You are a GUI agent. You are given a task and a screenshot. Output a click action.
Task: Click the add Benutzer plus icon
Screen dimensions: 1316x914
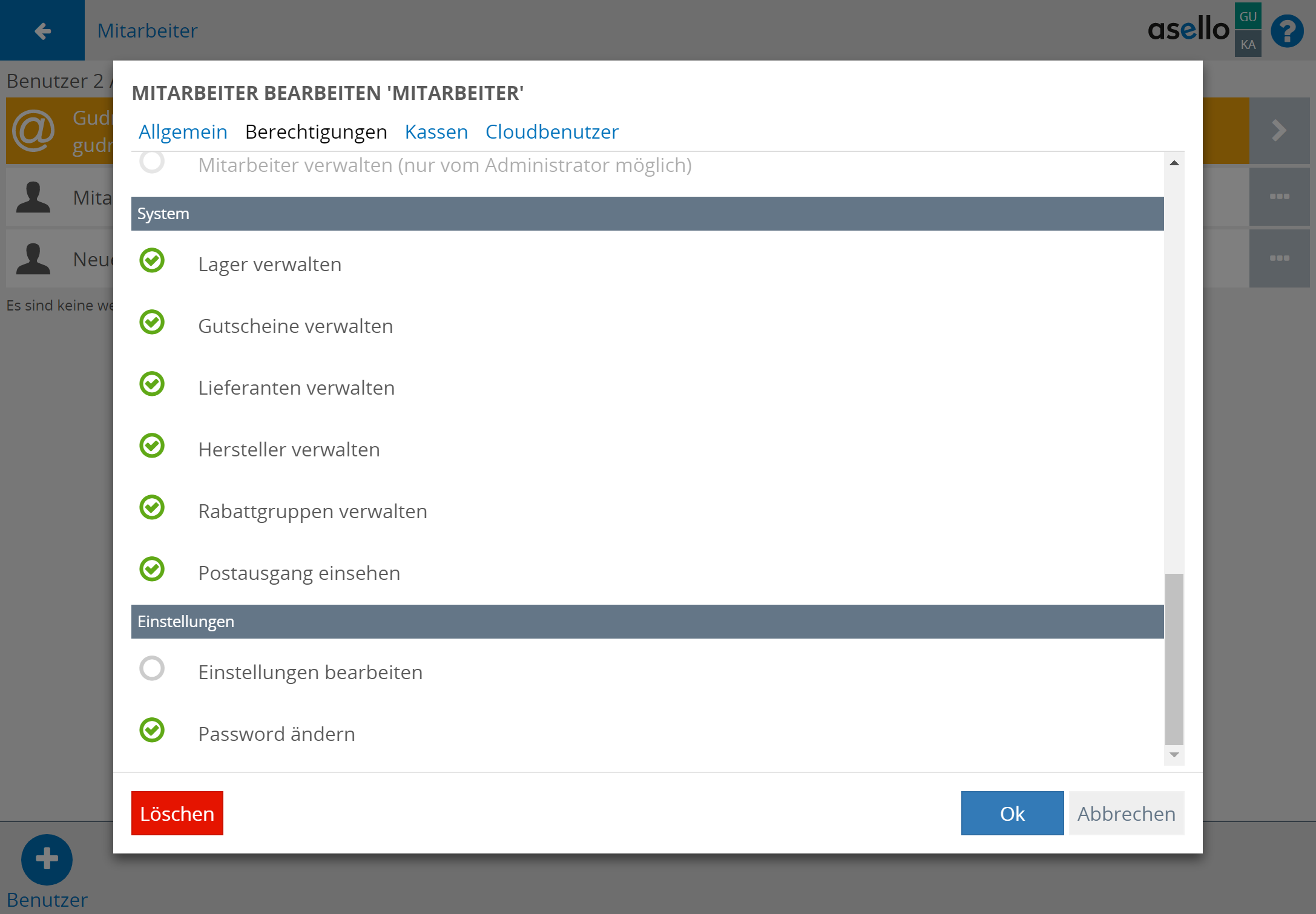coord(47,859)
